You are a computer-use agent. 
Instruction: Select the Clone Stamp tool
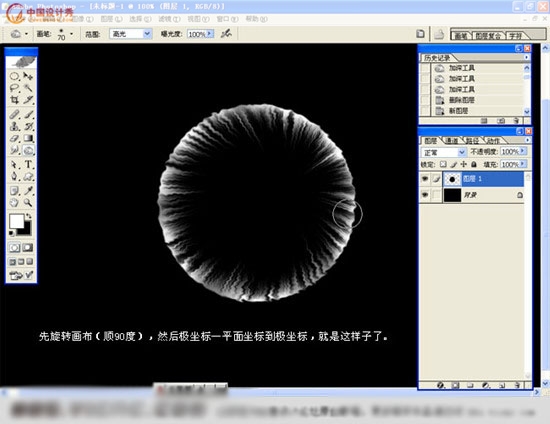coord(14,126)
